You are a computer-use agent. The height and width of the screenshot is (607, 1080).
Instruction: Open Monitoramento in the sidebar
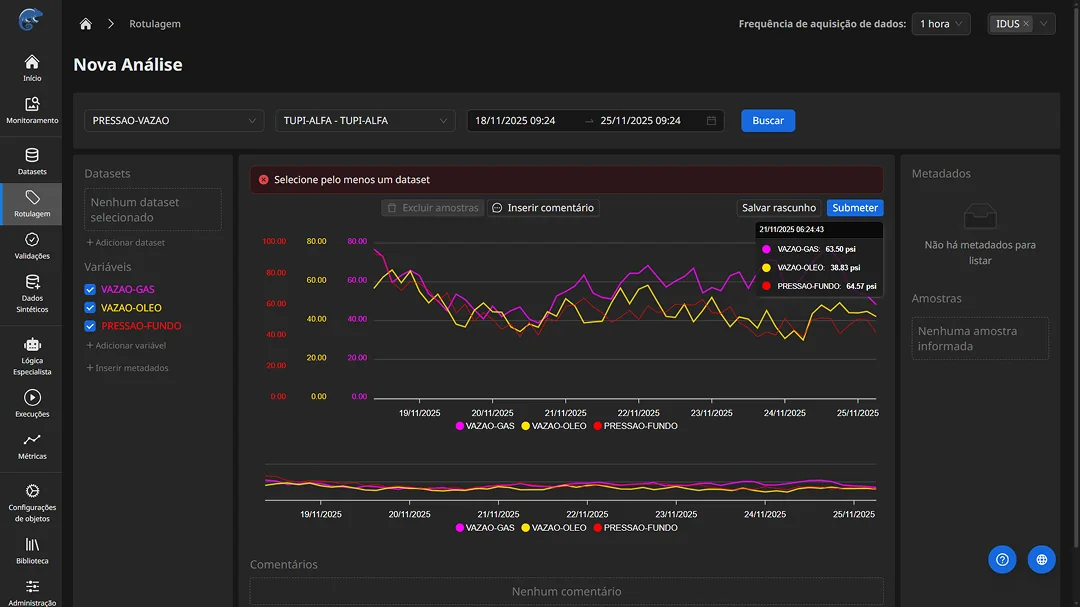point(32,110)
